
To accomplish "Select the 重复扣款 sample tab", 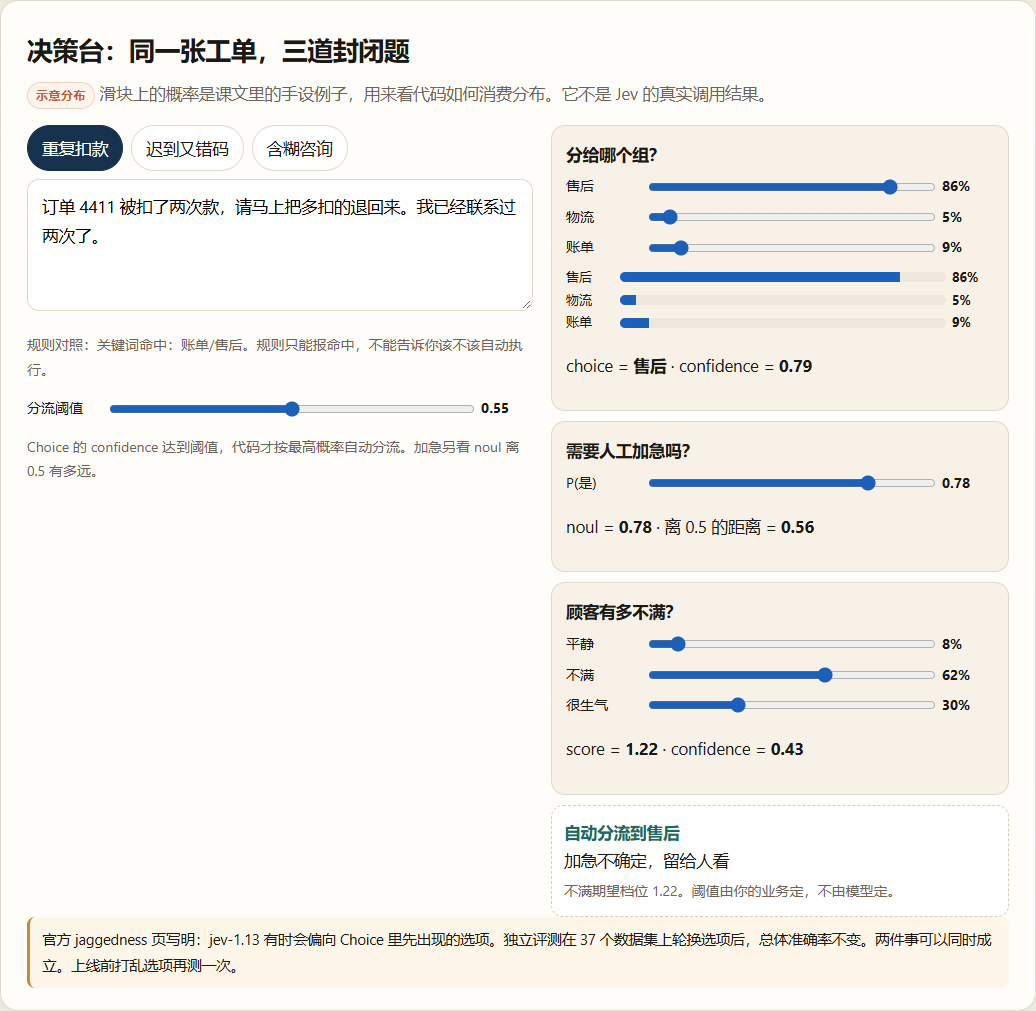I will [x=75, y=148].
